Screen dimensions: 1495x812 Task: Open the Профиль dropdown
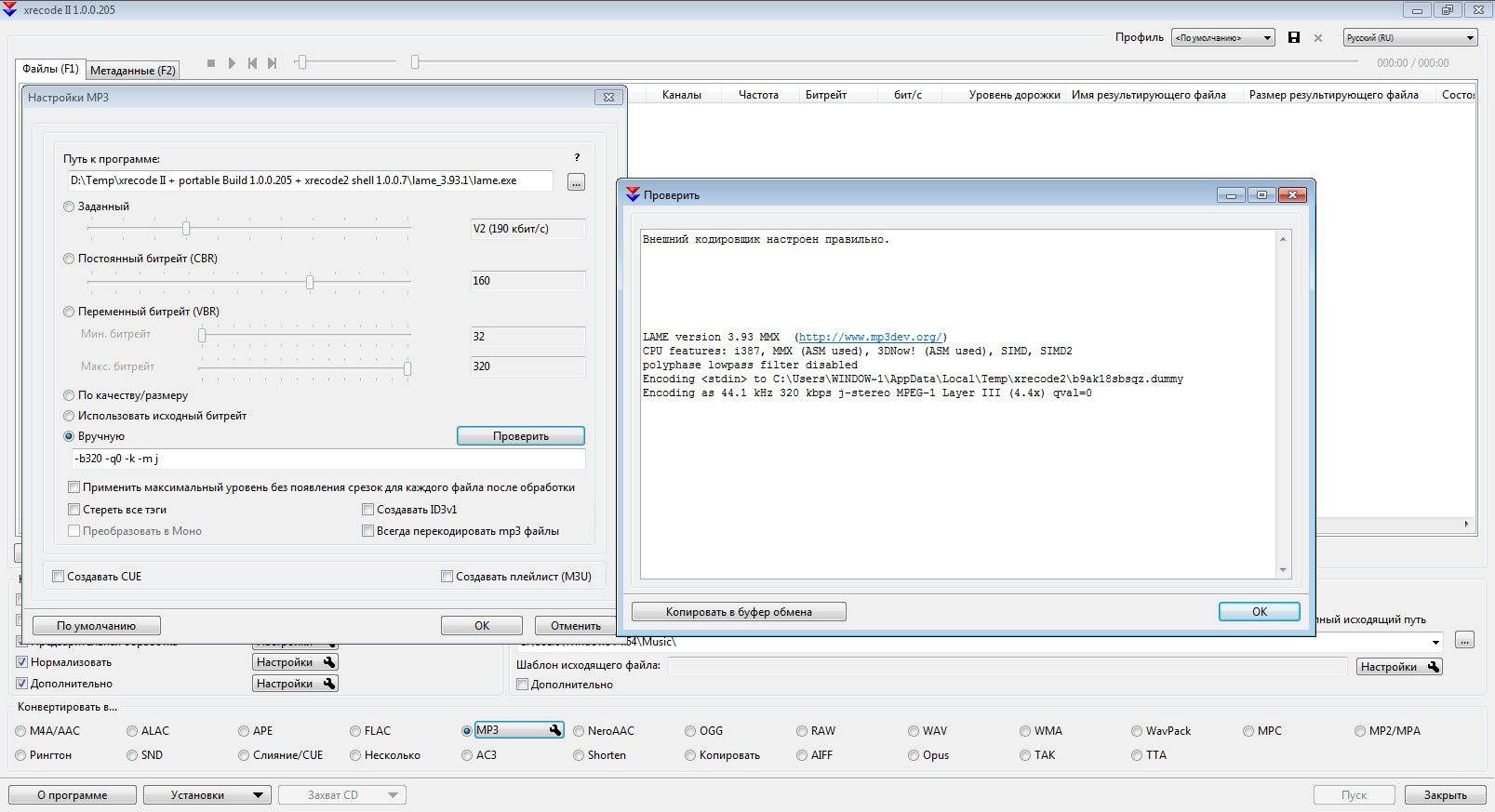click(x=1222, y=38)
